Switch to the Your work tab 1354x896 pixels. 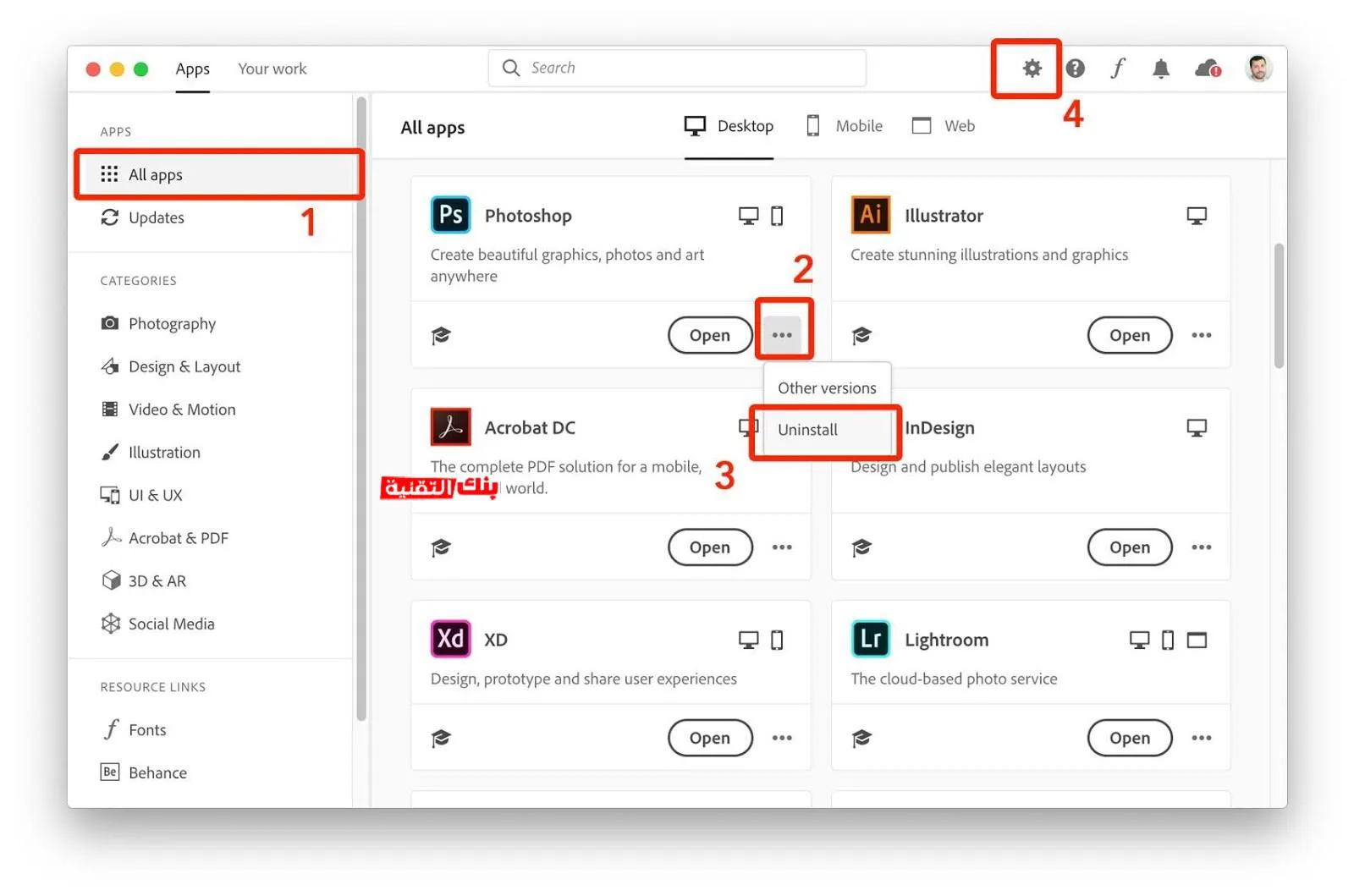tap(272, 69)
